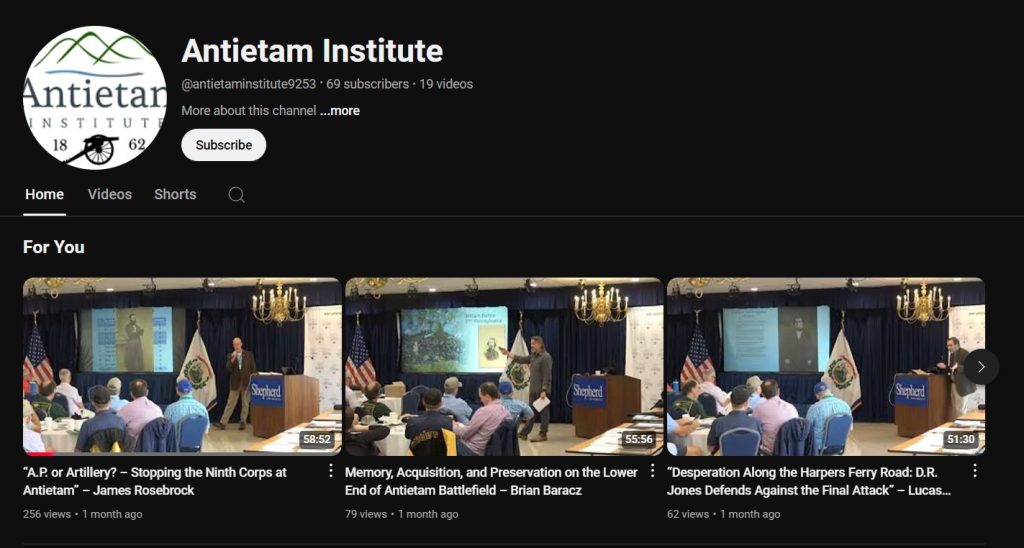Expand channel description with ...more
This screenshot has height=548, width=1024.
[340, 110]
